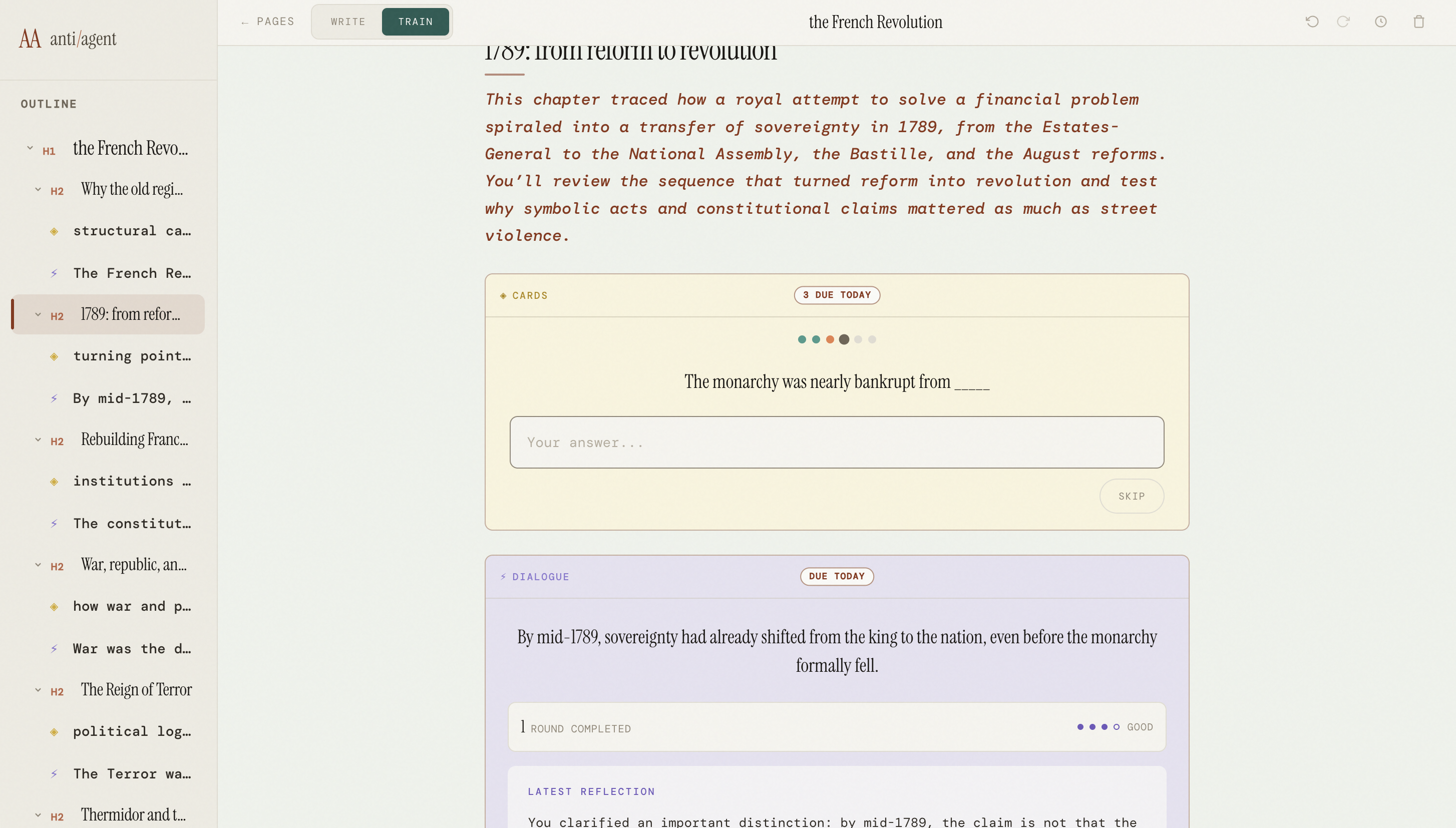
Task: Select diamond icon beside 'turning point…'
Action: tap(54, 356)
